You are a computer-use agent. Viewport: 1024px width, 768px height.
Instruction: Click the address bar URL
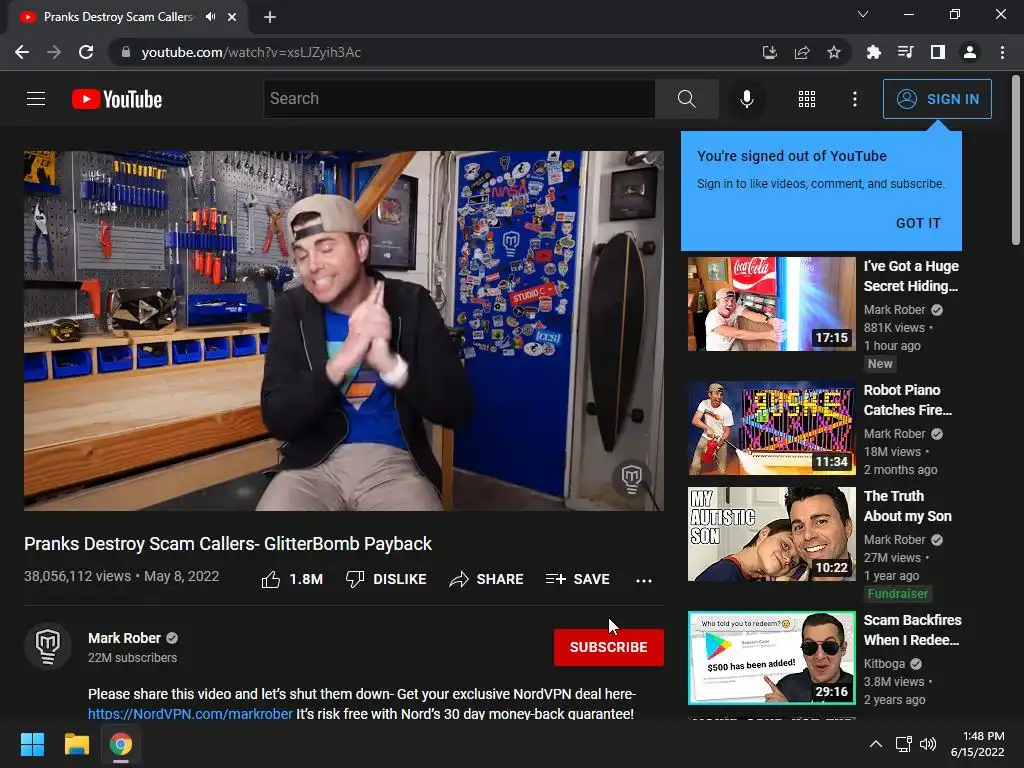(x=251, y=52)
